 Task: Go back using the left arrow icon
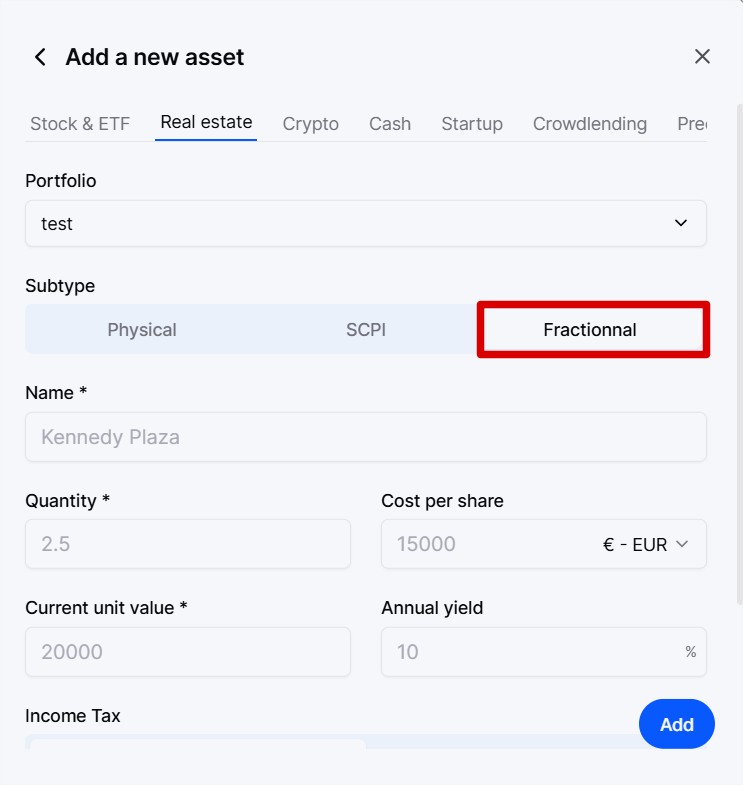coord(41,57)
